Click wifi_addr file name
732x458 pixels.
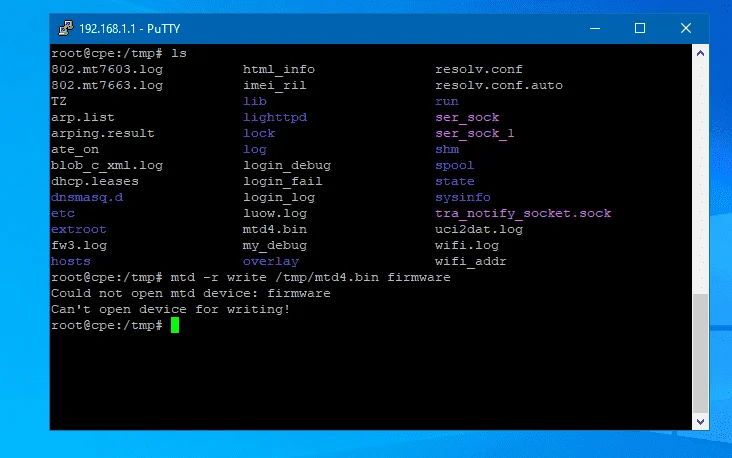(x=471, y=261)
